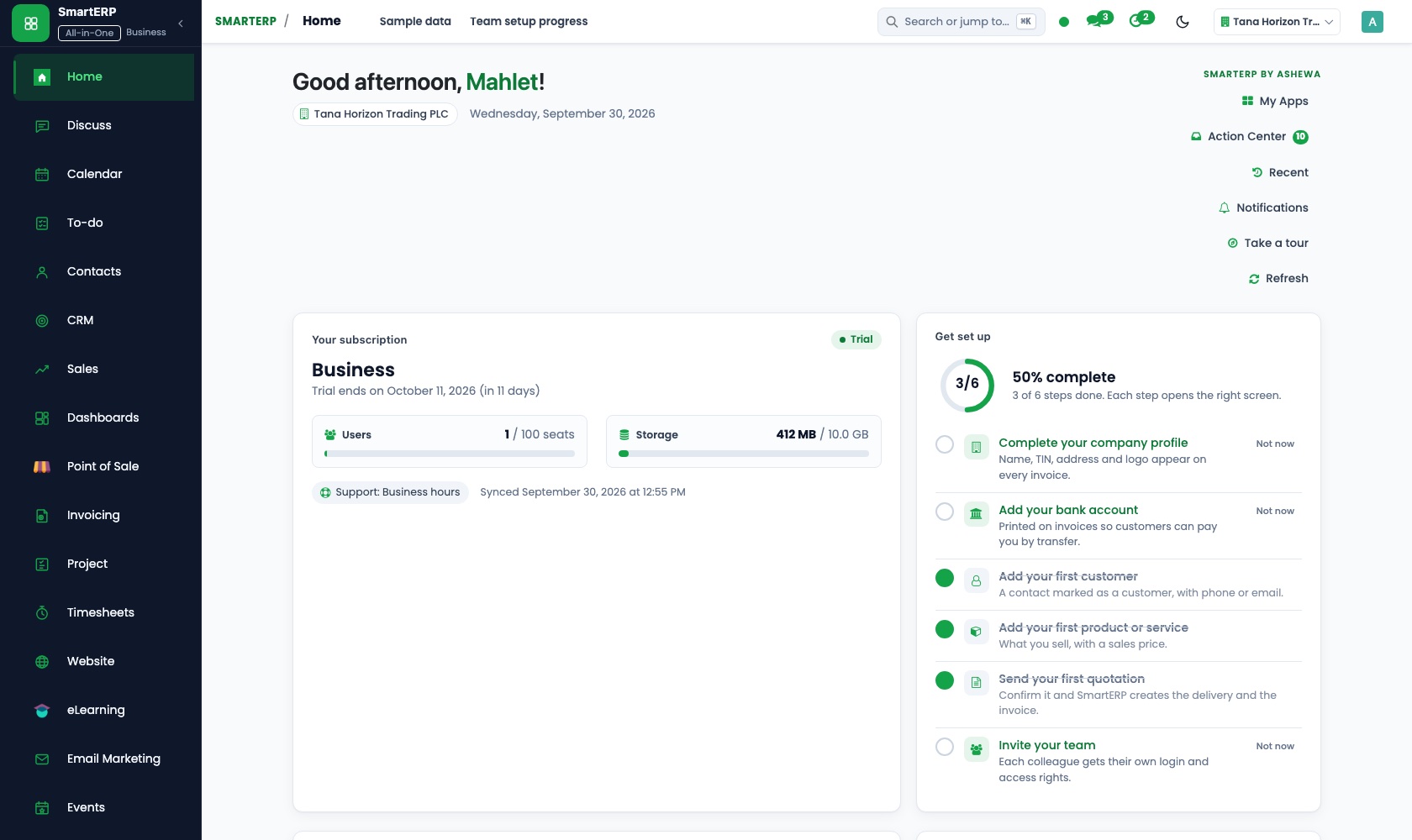Open the Events sidebar icon
The height and width of the screenshot is (840, 1412).
(x=42, y=807)
